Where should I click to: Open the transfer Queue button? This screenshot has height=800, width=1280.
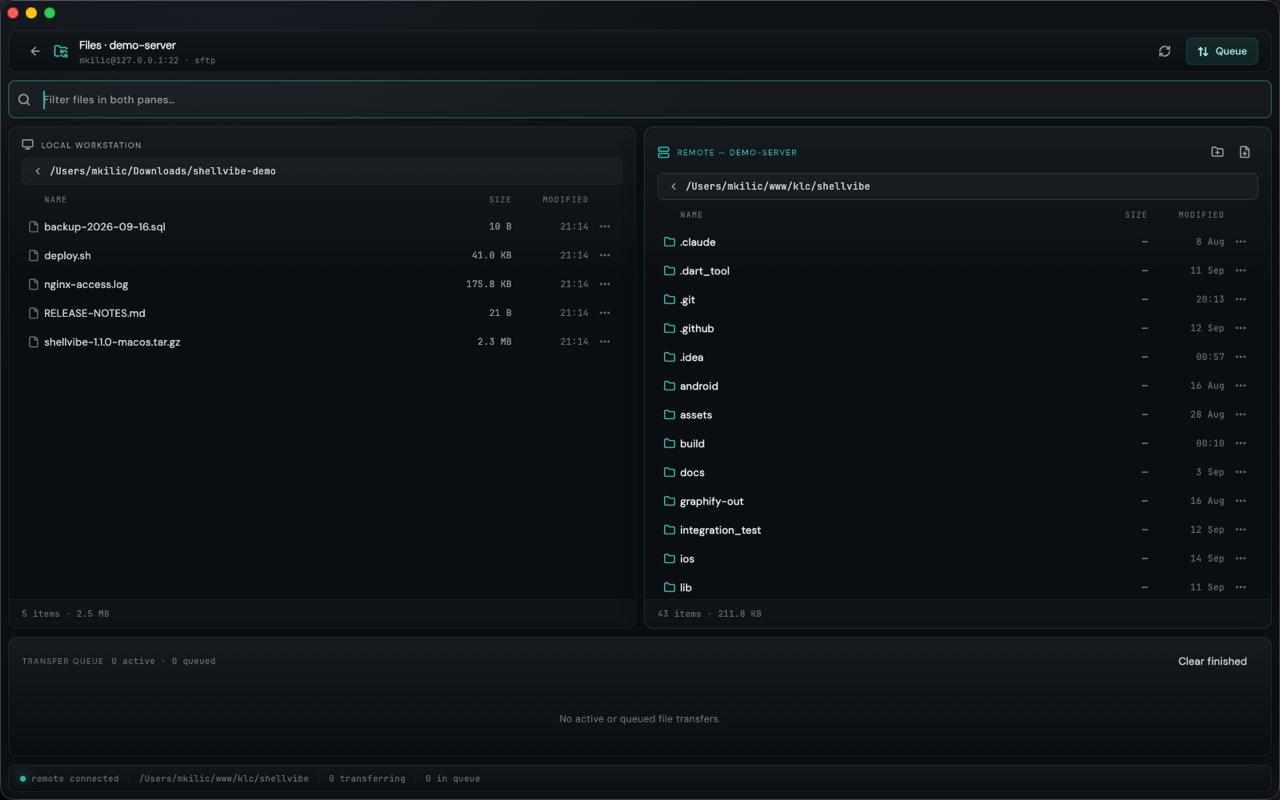click(1222, 51)
